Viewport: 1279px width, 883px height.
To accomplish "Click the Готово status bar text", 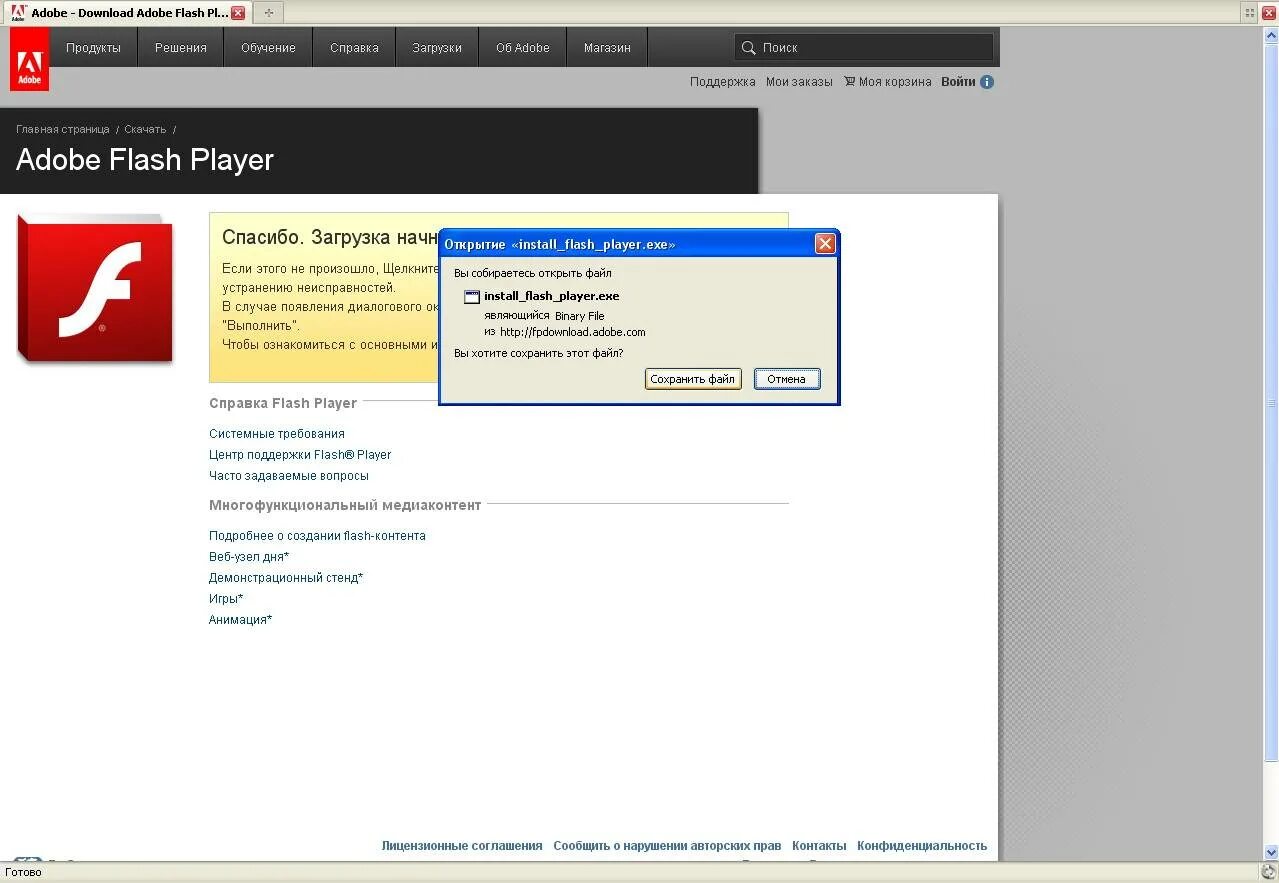I will 24,872.
